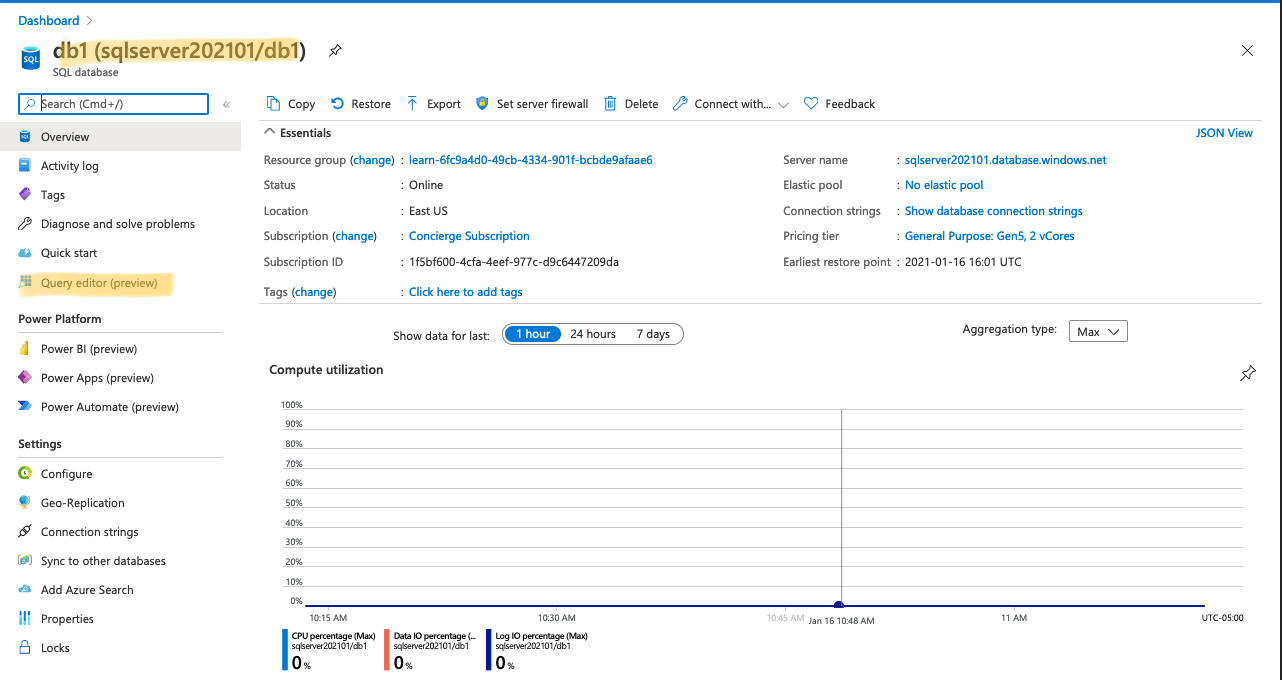This screenshot has width=1282, height=680.
Task: Select the 7 days time range
Action: [x=653, y=334]
